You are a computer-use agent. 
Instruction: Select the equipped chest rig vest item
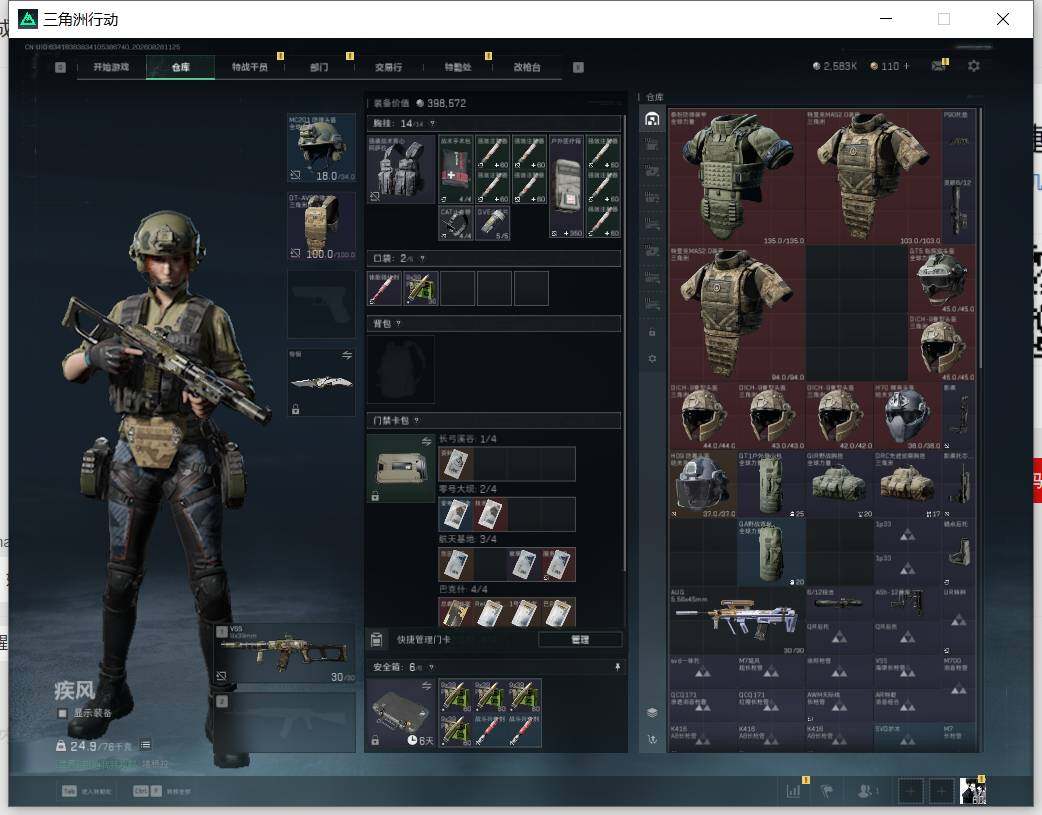click(x=401, y=170)
